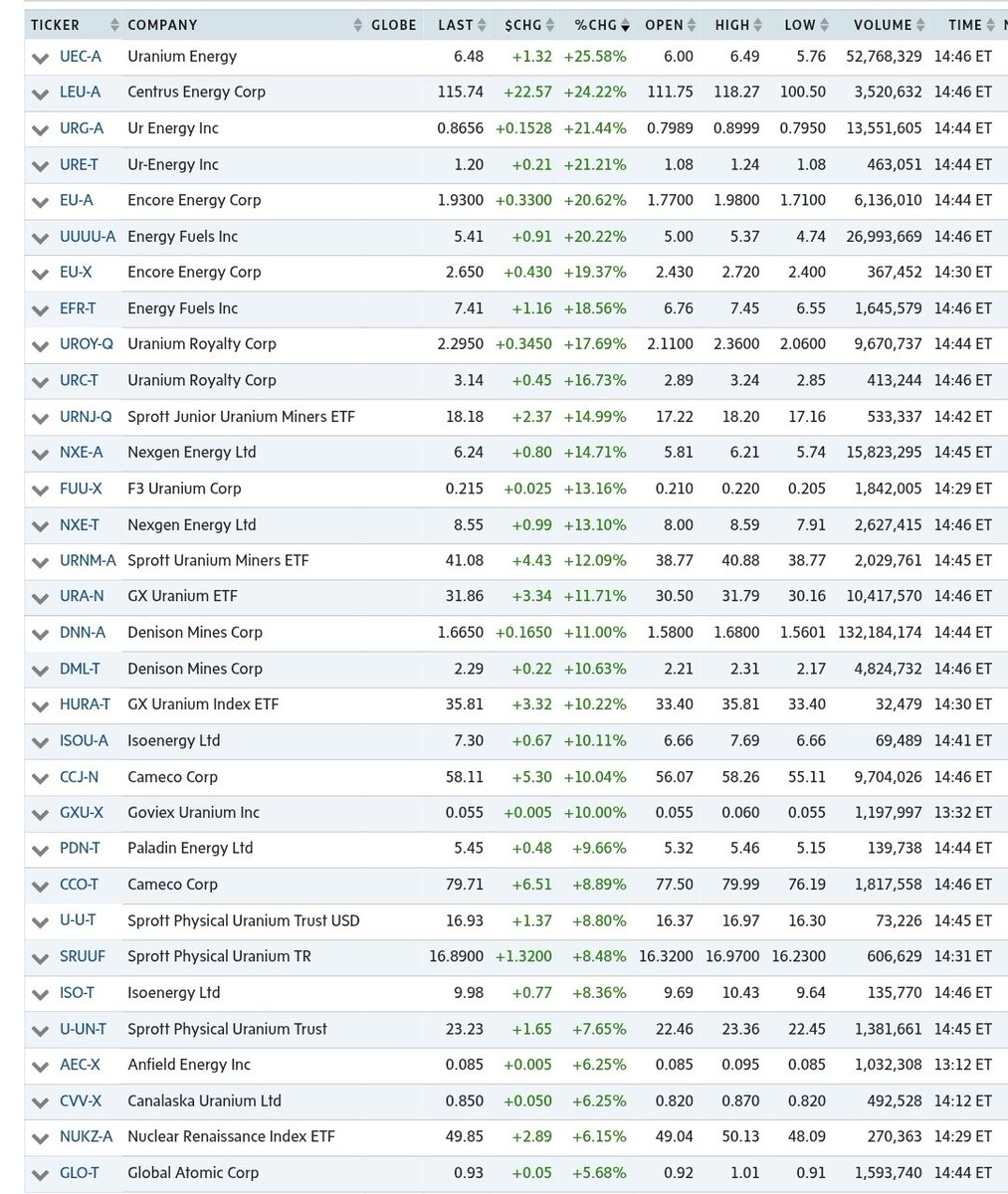Viewport: 1008px width, 1194px height.
Task: Expand the UEC-A row chevron
Action: coord(40,58)
